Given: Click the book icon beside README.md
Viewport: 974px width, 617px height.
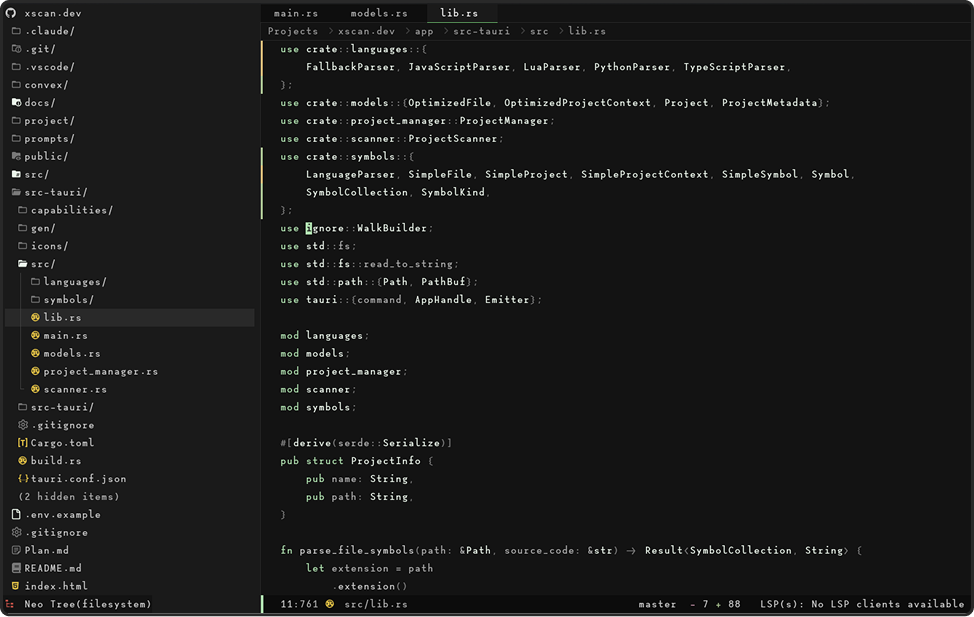Looking at the screenshot, I should (16, 569).
